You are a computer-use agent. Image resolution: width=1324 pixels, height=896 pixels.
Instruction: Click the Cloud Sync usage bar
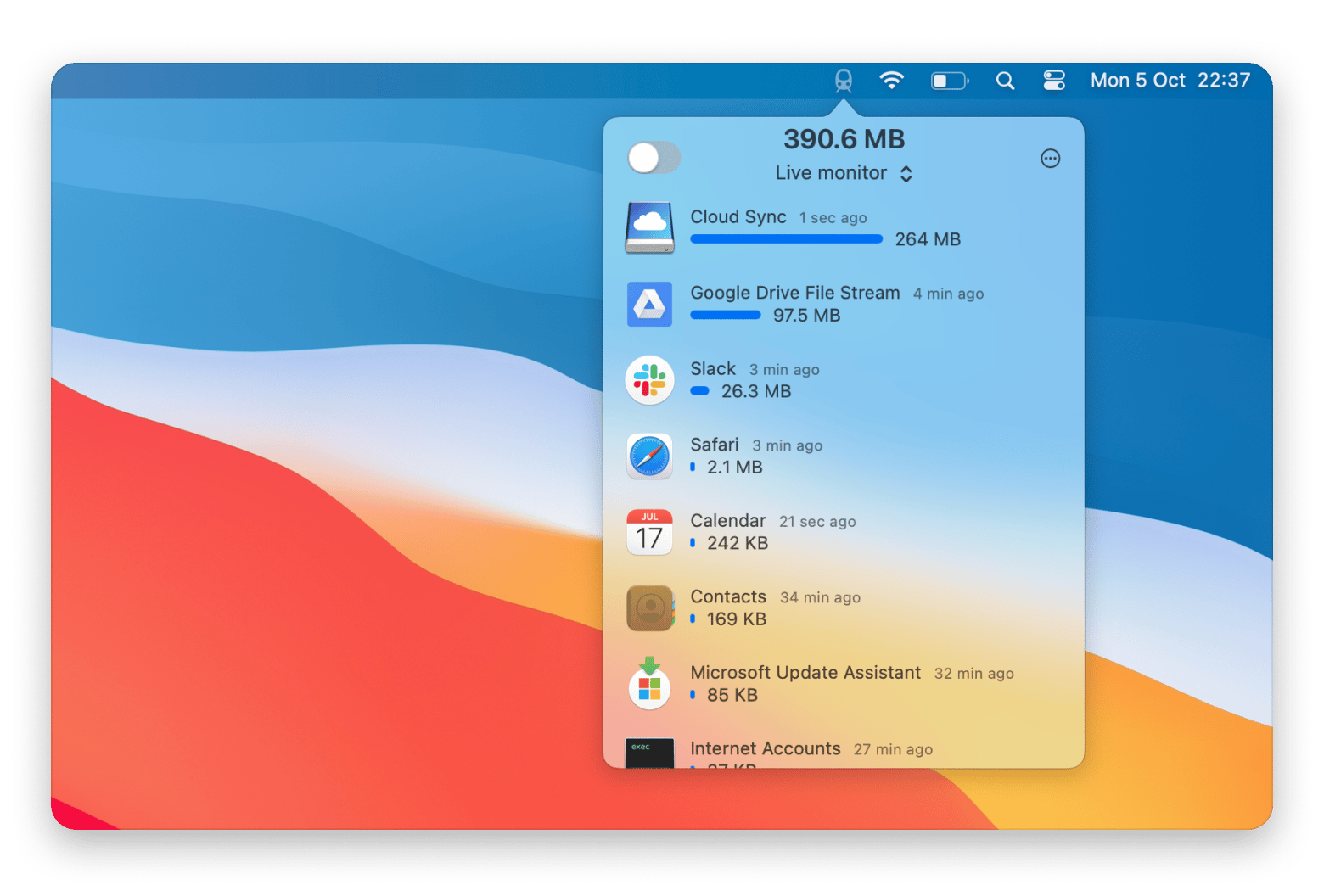[786, 239]
